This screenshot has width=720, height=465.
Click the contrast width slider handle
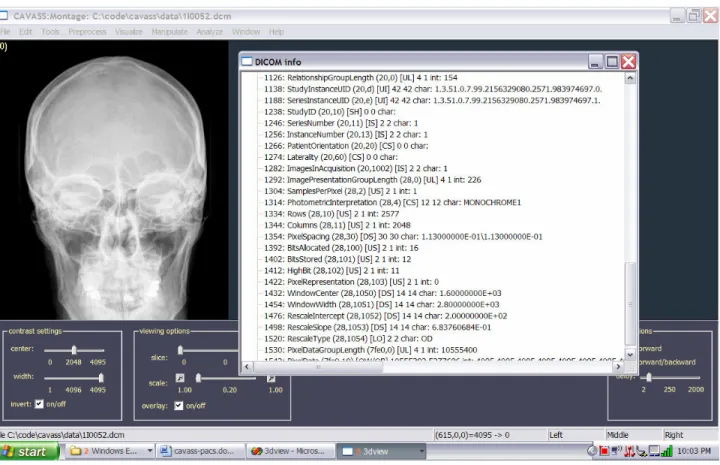point(101,378)
